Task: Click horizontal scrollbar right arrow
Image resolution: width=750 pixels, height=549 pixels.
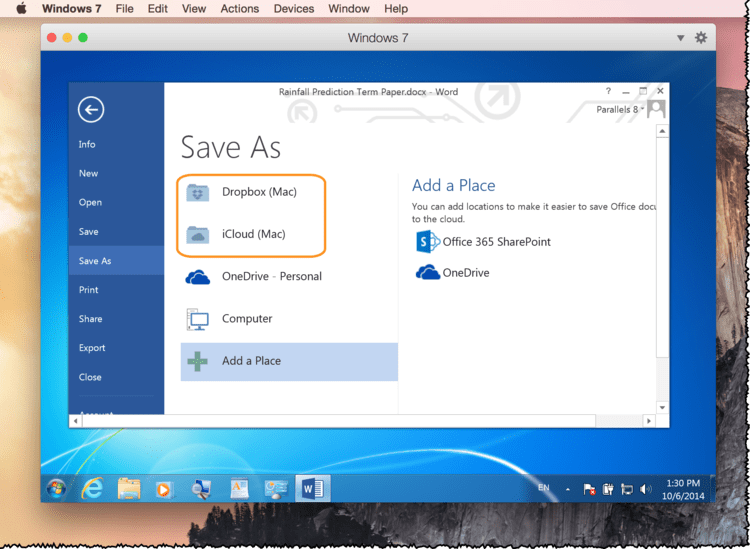Action: click(649, 421)
